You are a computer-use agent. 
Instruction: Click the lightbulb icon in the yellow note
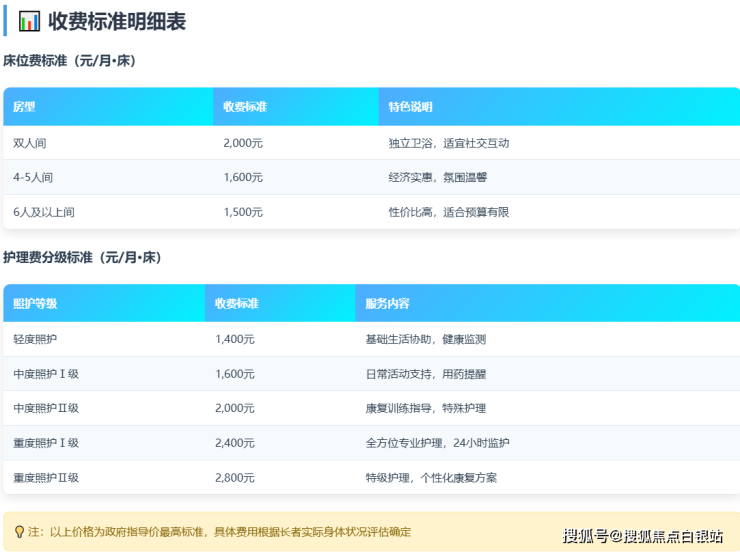[18, 532]
